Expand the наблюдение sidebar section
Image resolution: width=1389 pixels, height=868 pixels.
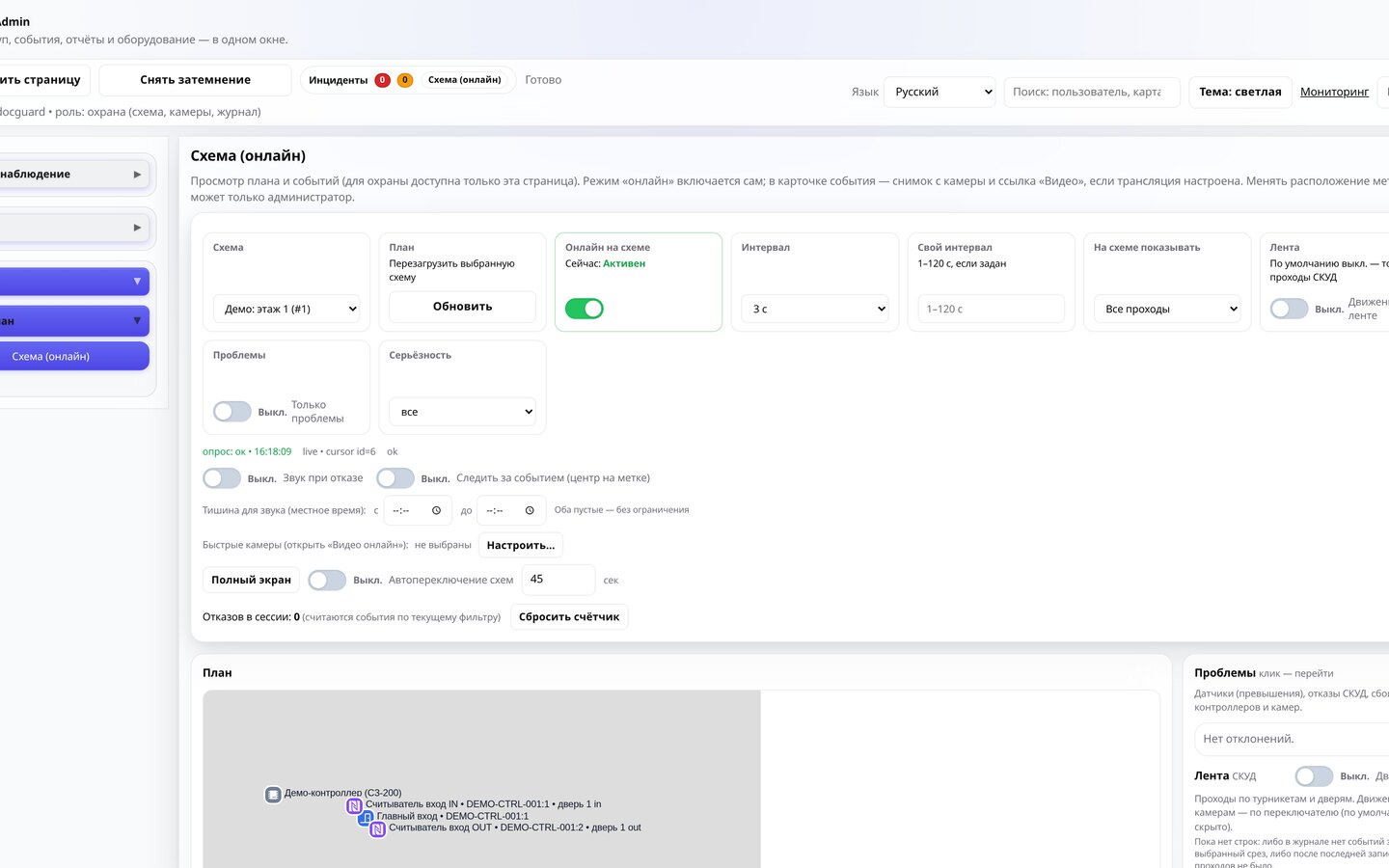tap(72, 175)
